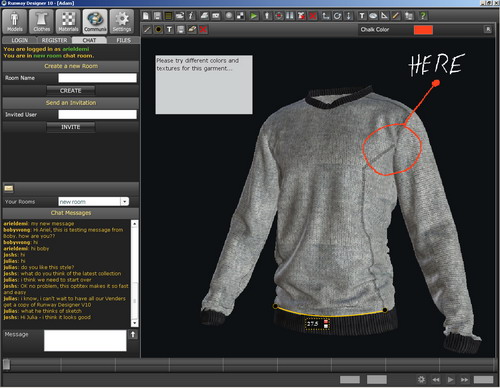Click the info 'i' toolbar icon
Viewport: 500px width, 388px height.
pyautogui.click(x=191, y=16)
